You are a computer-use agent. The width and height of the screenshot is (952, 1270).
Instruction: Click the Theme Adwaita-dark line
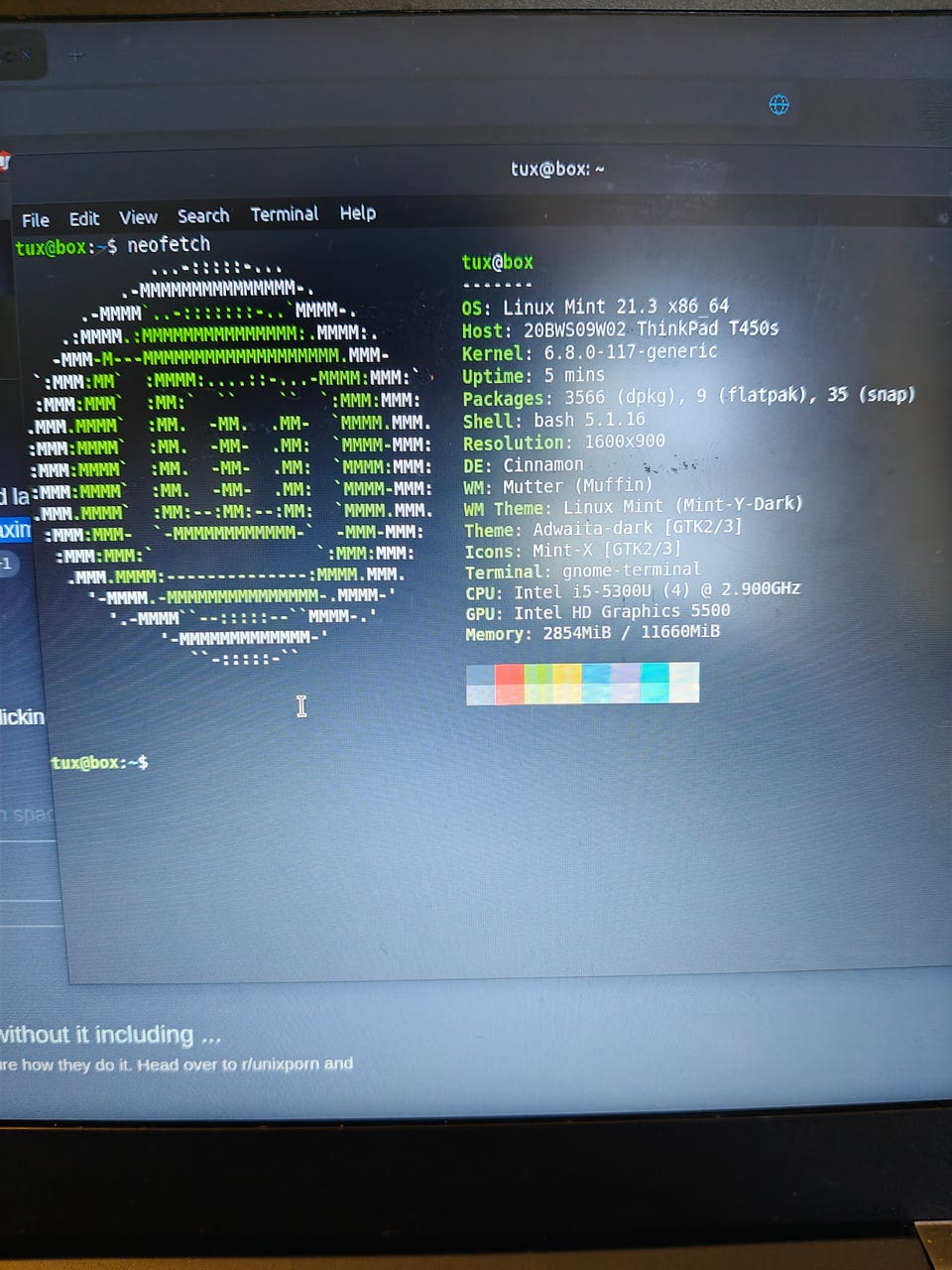(603, 528)
